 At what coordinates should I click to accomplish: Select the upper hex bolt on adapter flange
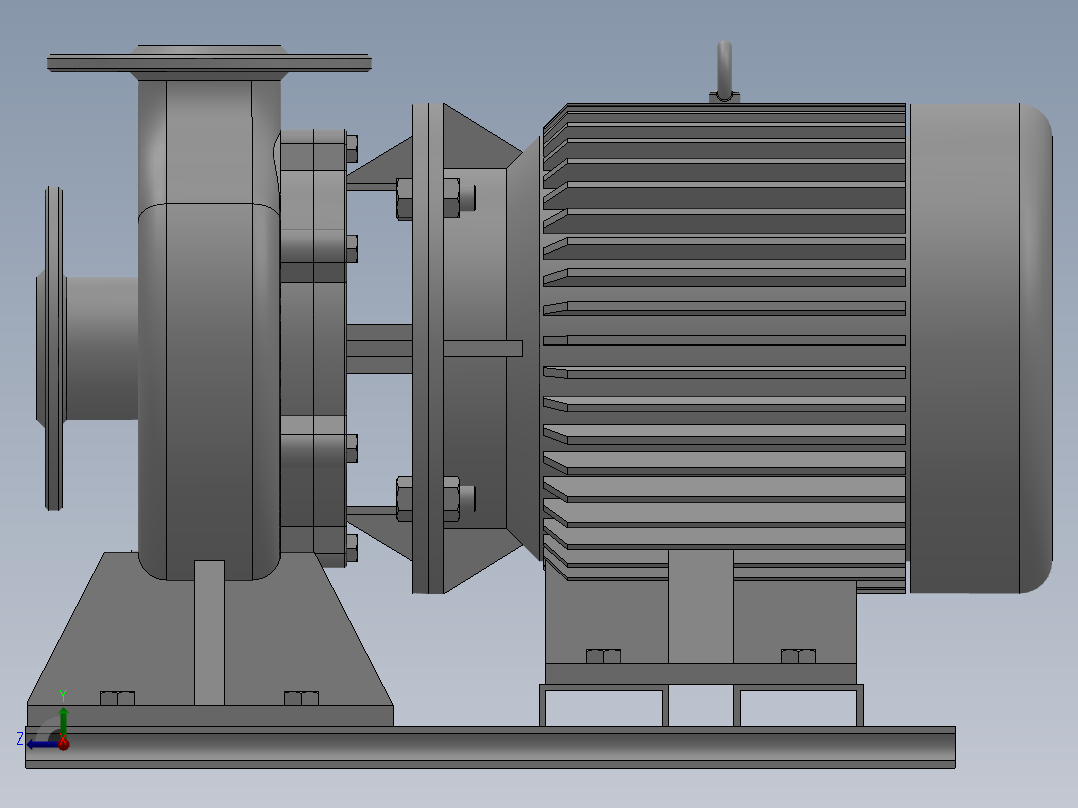click(435, 198)
